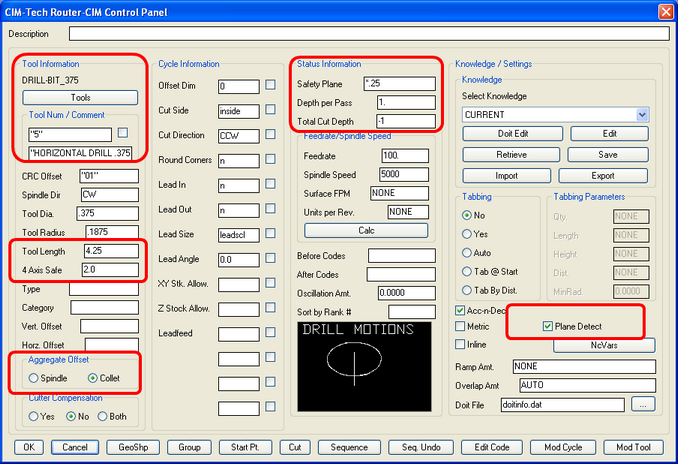Open the Select Knowledge dropdown
678x464 pixels.
(x=642, y=115)
